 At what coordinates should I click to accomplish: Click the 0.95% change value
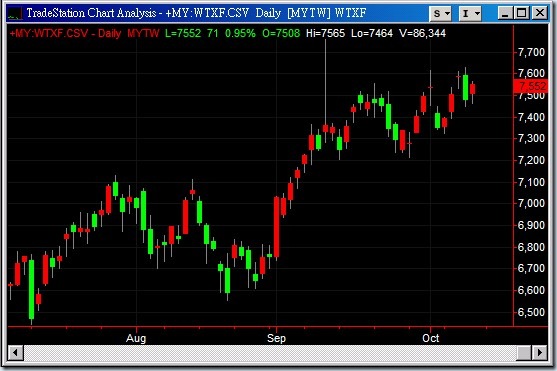point(240,33)
